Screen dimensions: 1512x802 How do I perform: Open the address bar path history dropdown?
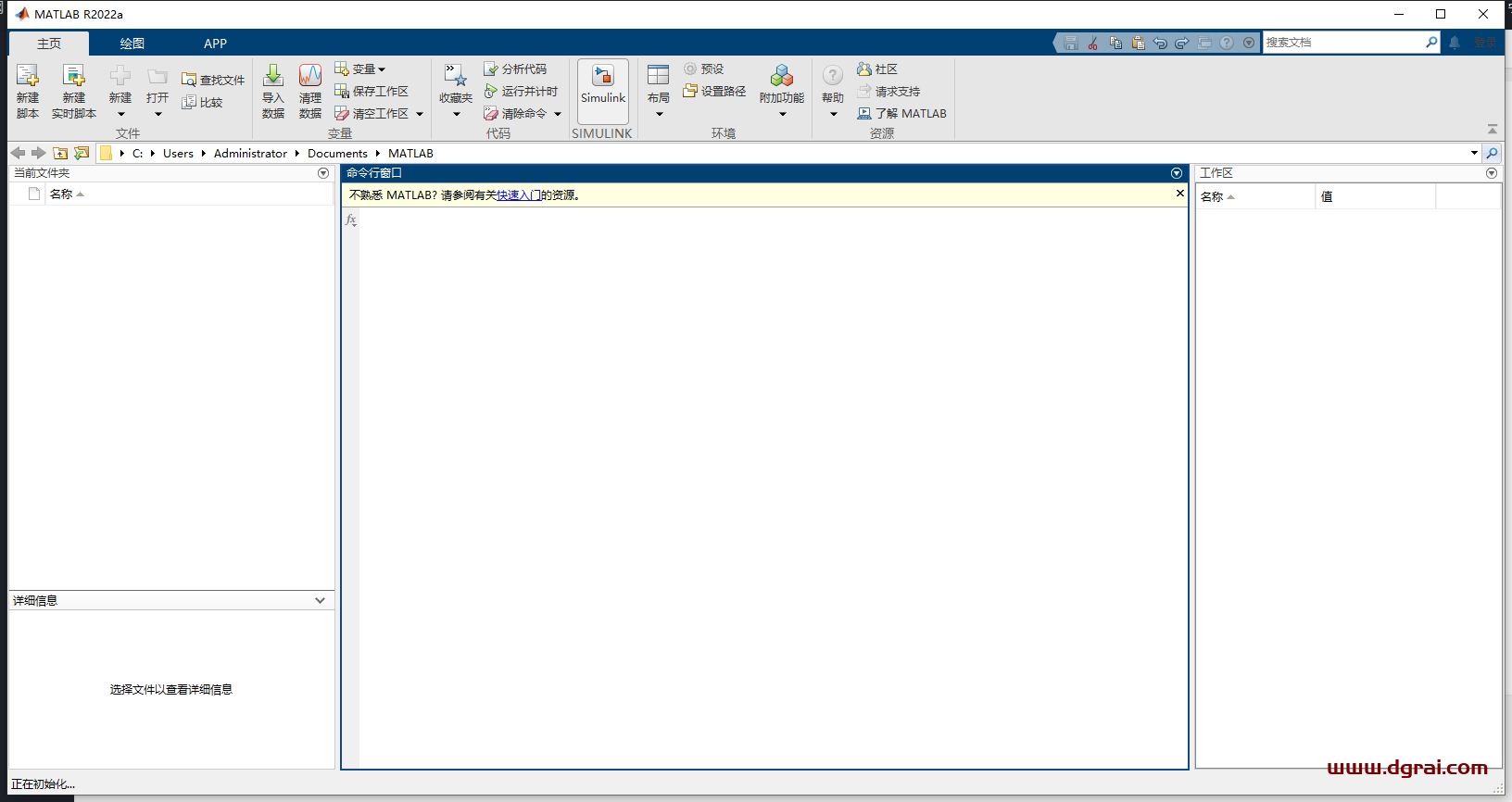coord(1474,153)
